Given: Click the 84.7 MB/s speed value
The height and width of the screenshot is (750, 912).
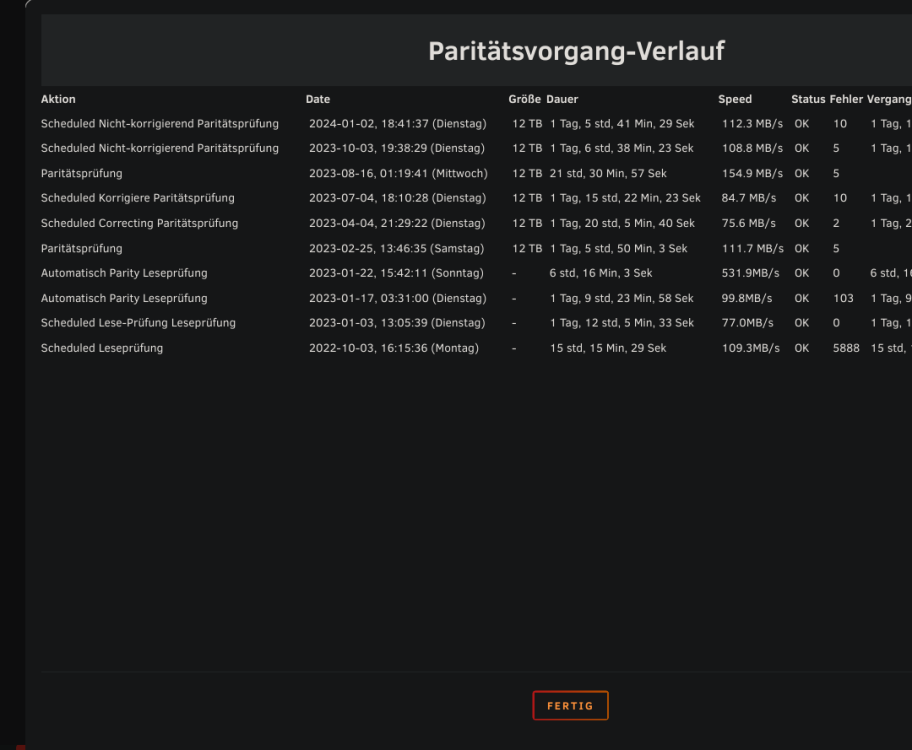Looking at the screenshot, I should tap(749, 198).
